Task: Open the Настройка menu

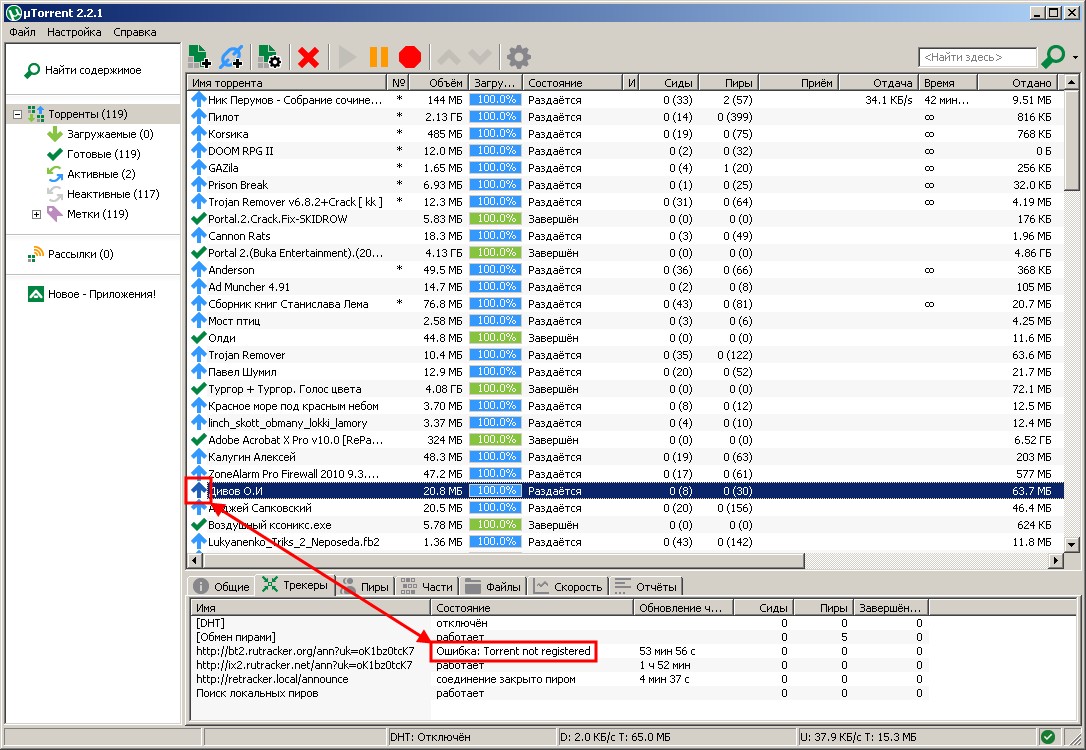Action: pos(75,31)
